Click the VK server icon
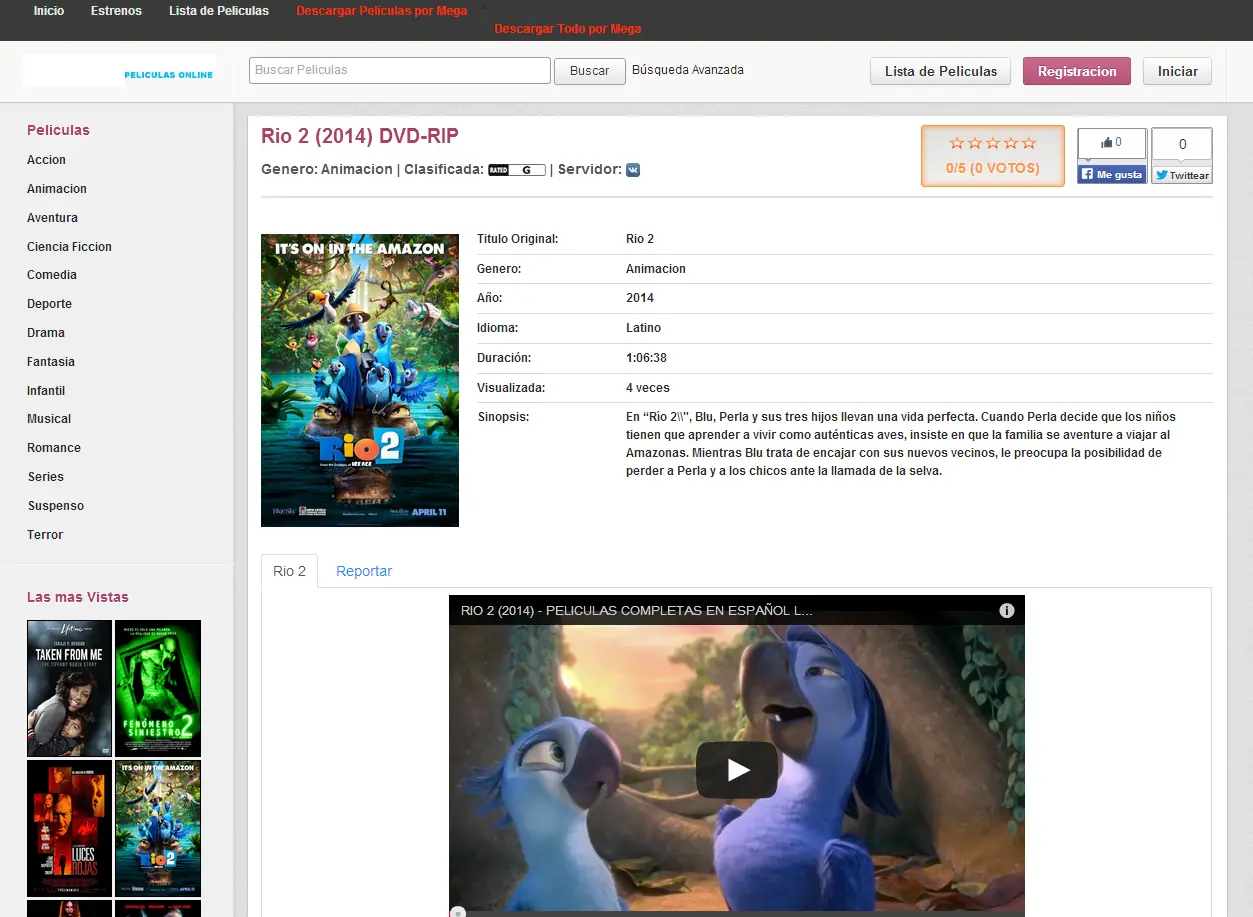The height and width of the screenshot is (917, 1253). tap(633, 170)
